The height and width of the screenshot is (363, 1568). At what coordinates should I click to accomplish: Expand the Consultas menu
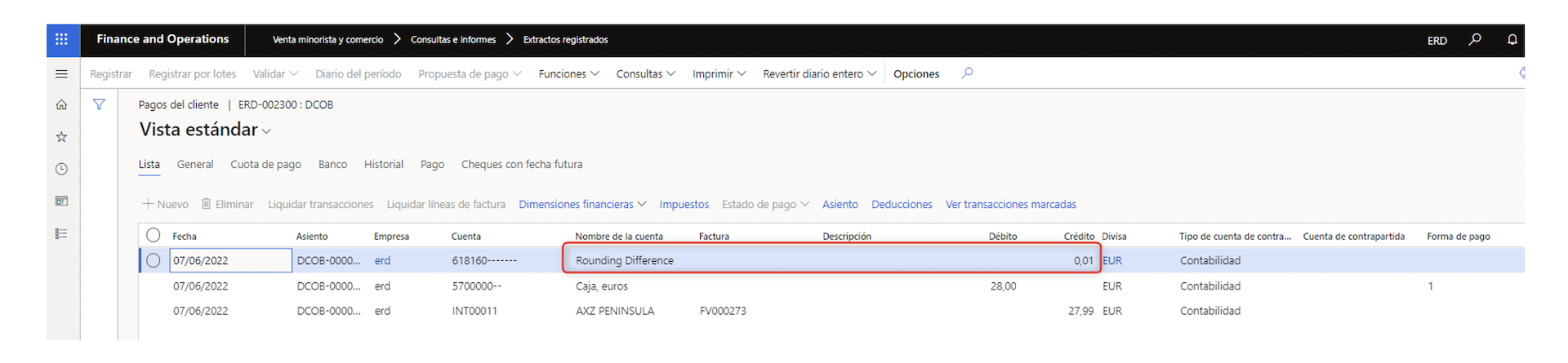[646, 73]
